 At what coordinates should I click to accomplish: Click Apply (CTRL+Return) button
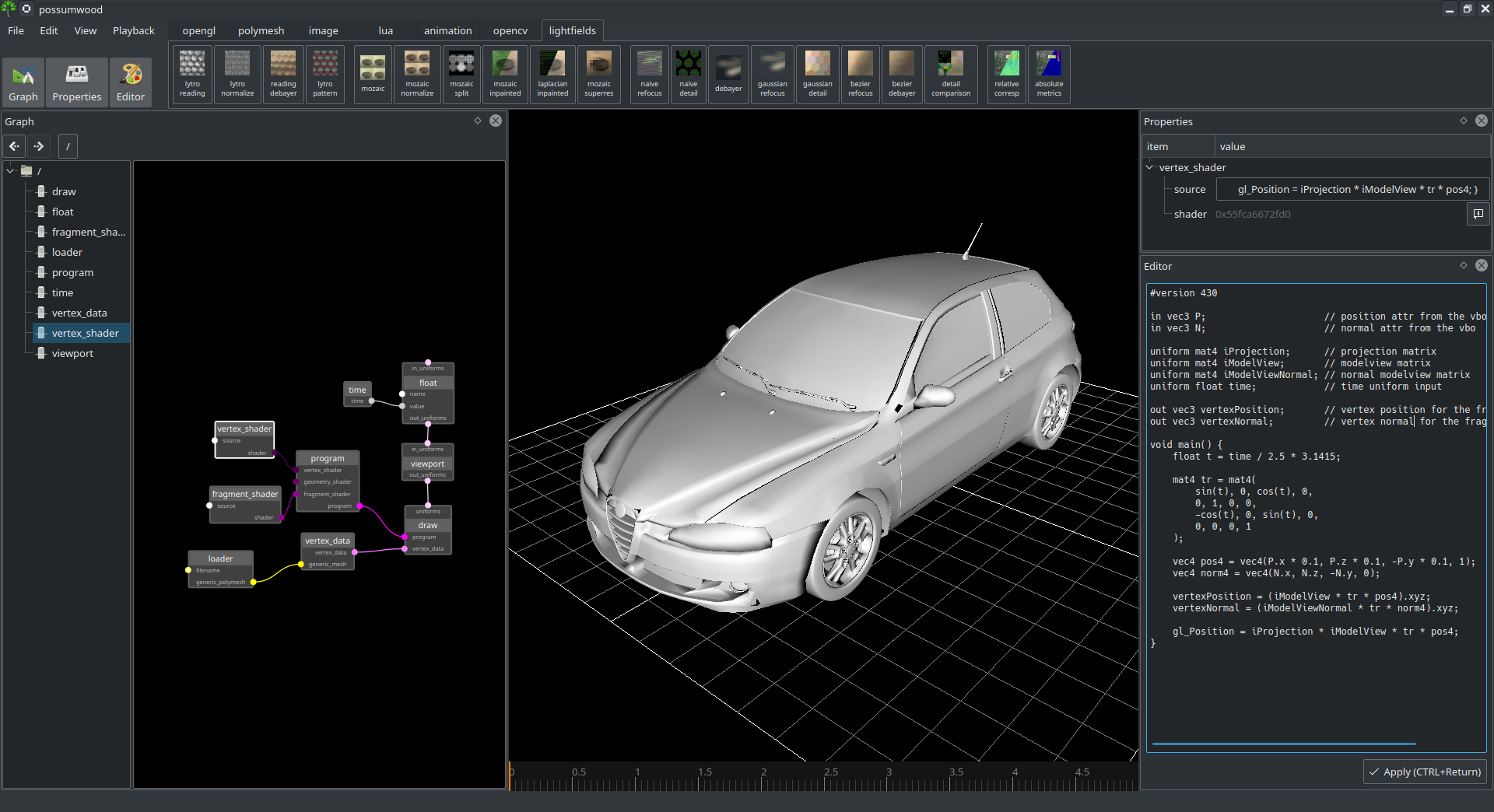(x=1425, y=772)
